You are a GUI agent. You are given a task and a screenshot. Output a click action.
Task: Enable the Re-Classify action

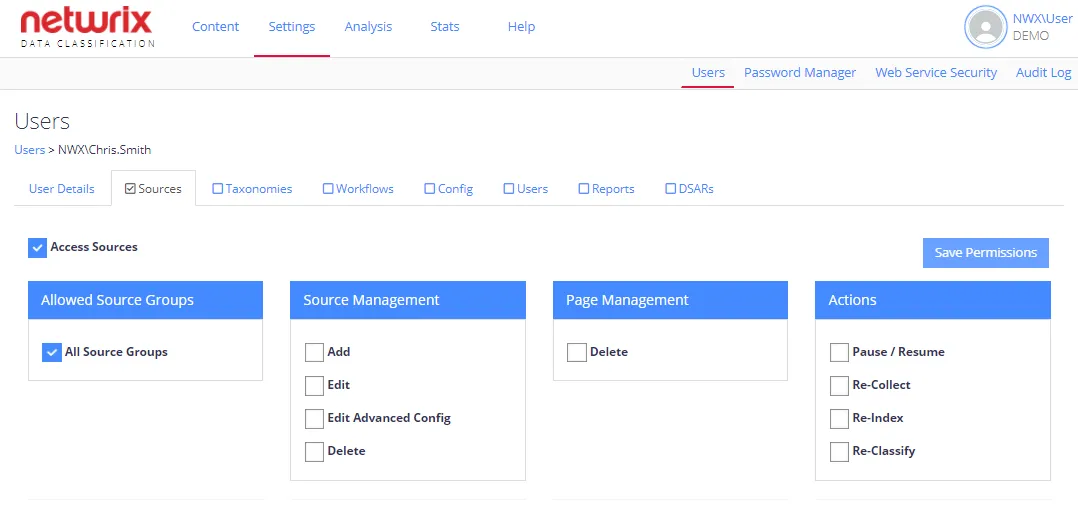tap(839, 451)
